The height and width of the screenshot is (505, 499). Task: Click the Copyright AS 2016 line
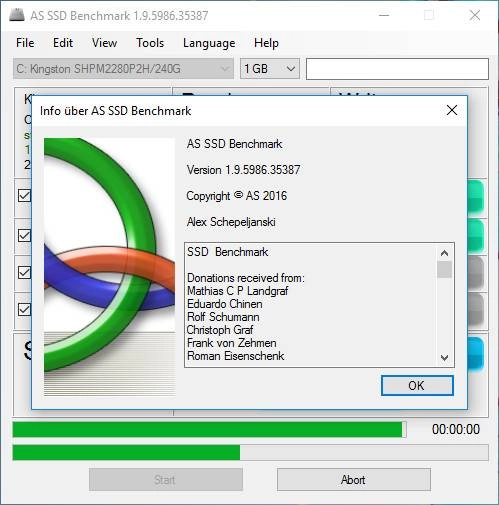point(237,196)
